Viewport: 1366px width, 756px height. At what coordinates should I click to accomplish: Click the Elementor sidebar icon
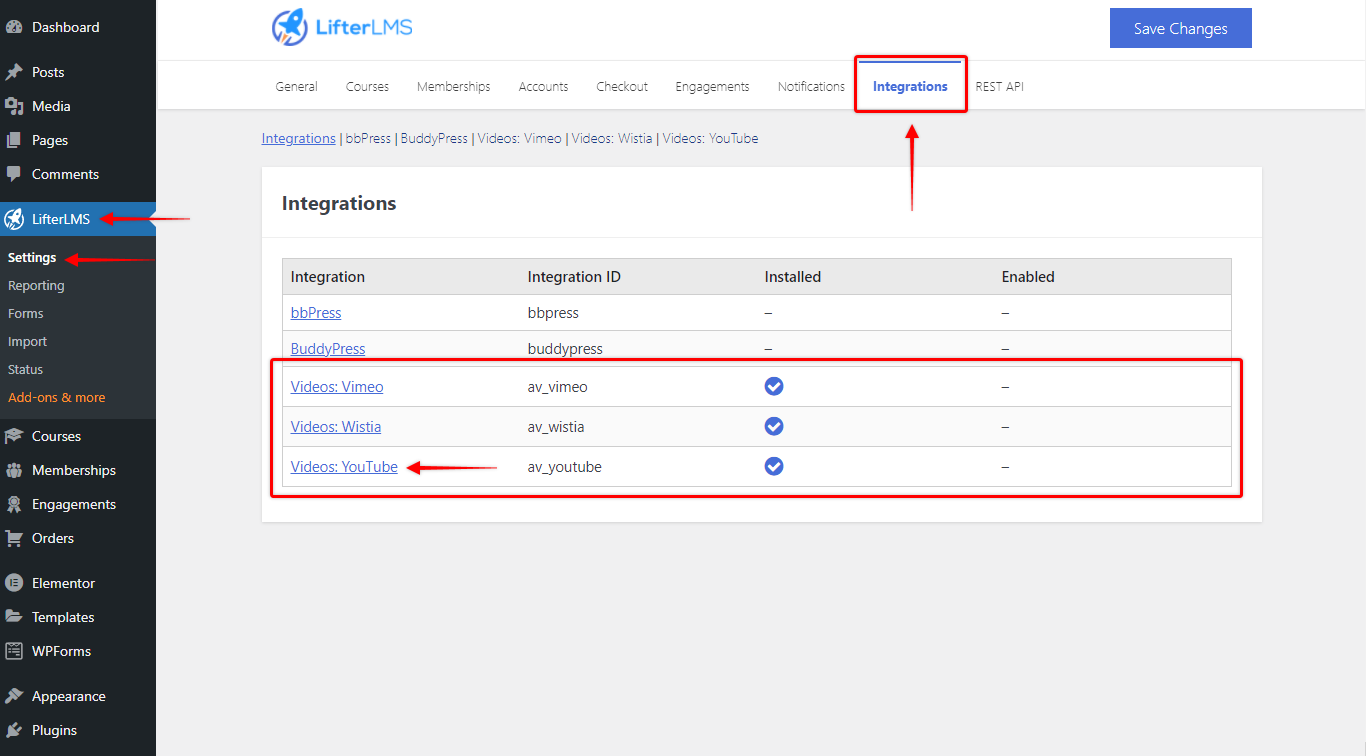point(14,583)
